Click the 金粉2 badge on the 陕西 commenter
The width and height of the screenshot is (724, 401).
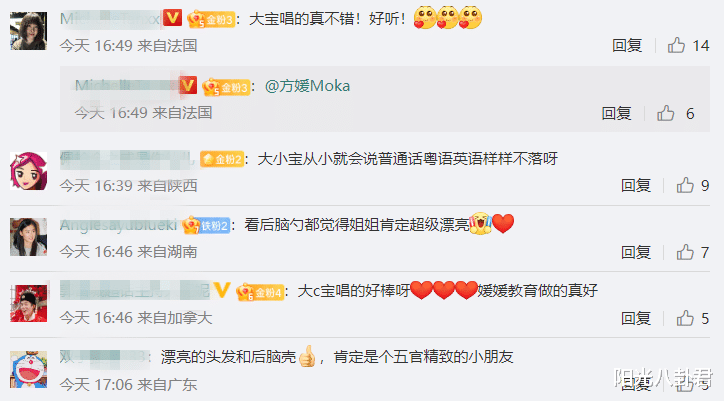tap(222, 159)
